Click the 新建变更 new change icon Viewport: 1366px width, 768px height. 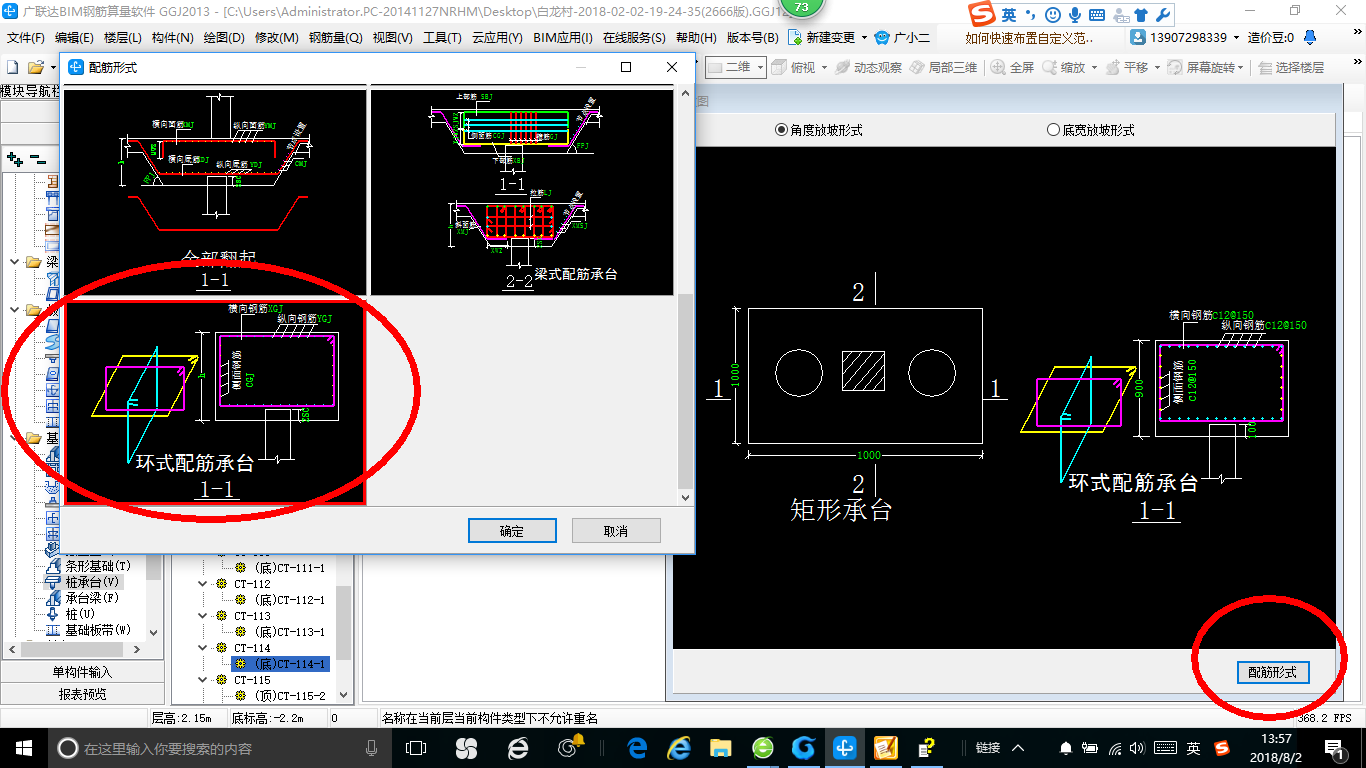point(796,37)
